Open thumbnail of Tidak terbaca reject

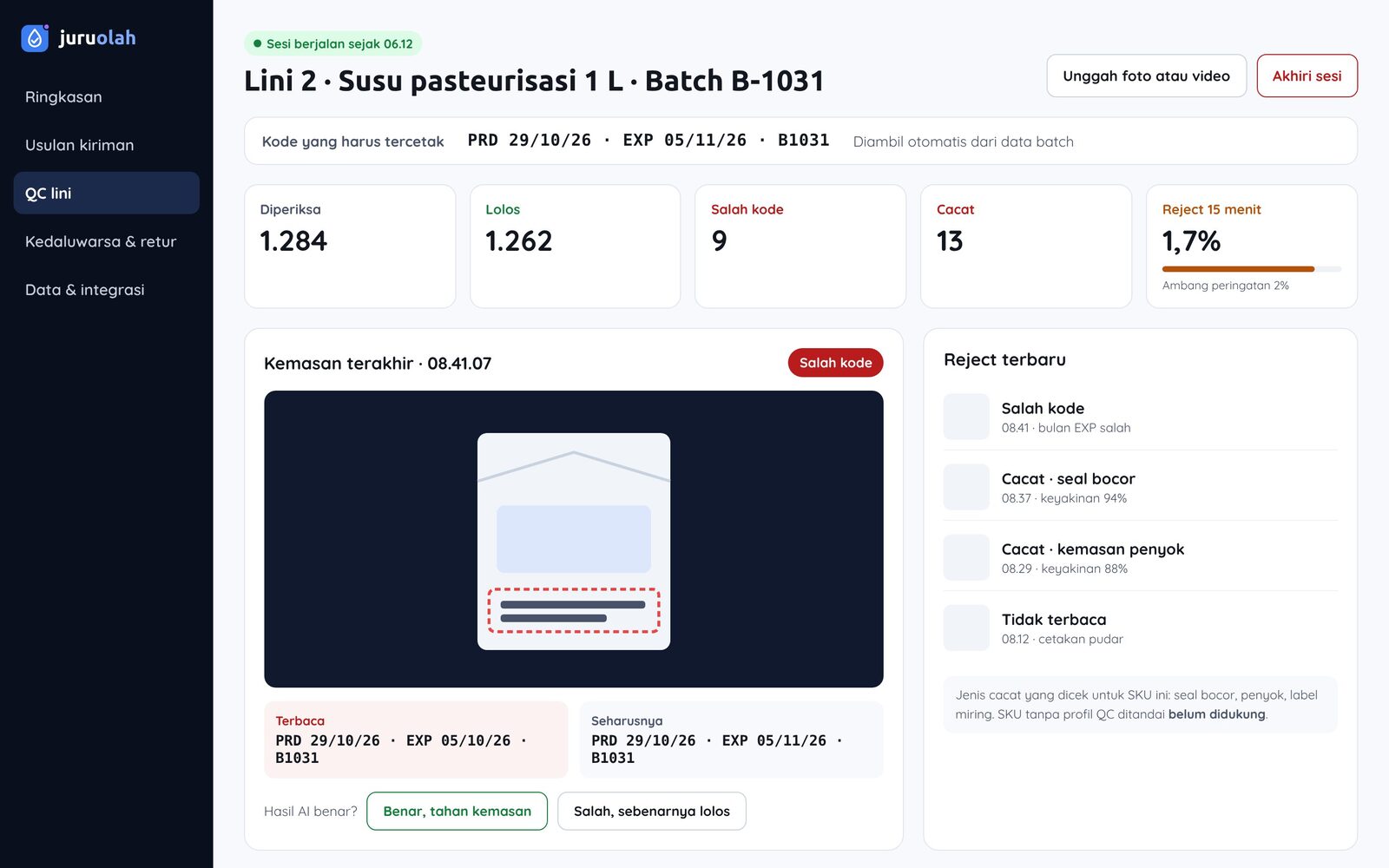pos(966,628)
